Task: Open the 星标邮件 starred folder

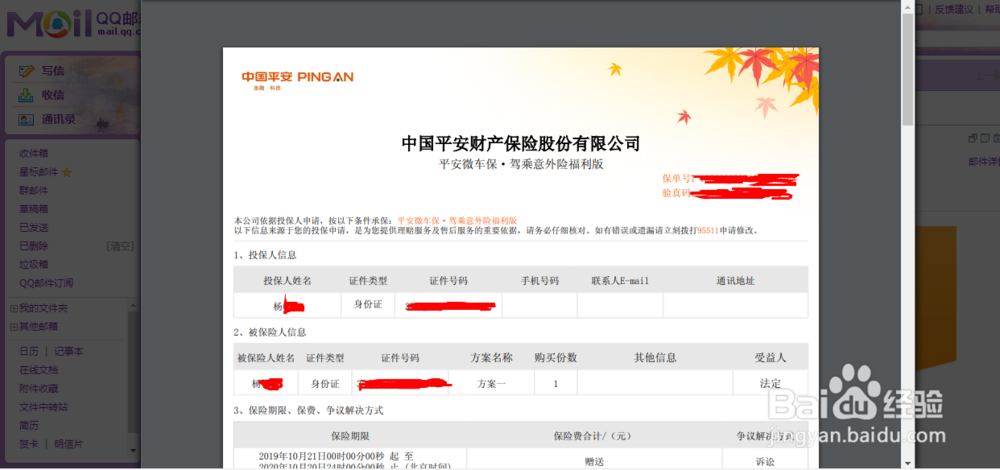Action: (x=38, y=172)
